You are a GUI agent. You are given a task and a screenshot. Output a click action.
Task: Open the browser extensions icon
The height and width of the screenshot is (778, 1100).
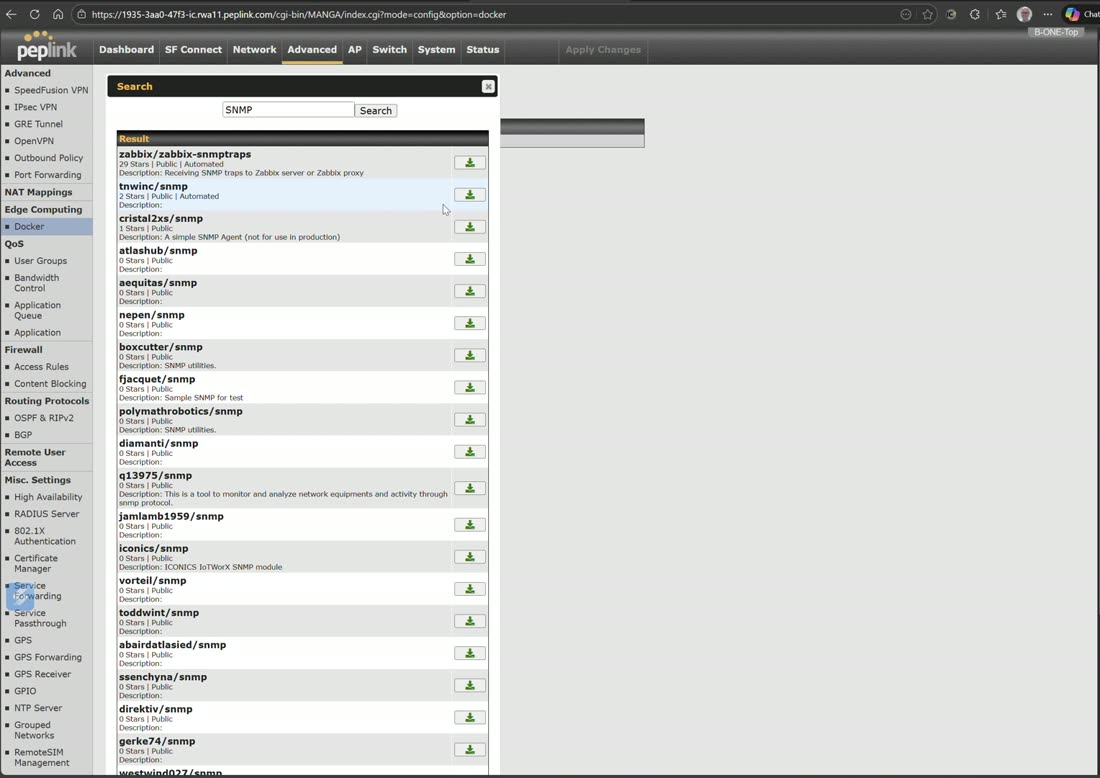(x=974, y=14)
